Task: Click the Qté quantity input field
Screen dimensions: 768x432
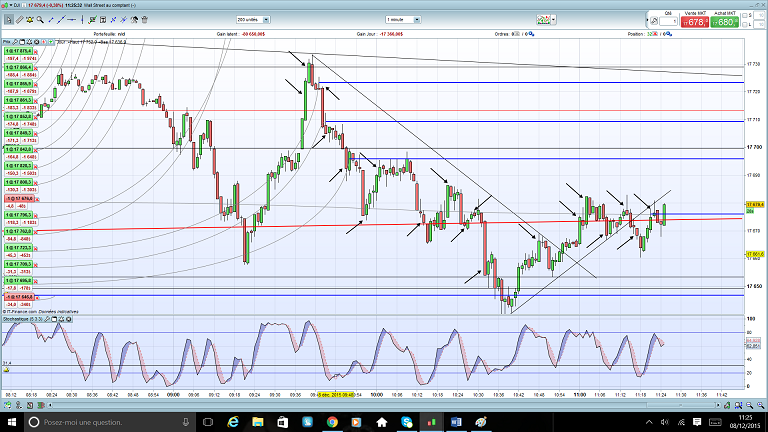Action: pos(668,21)
